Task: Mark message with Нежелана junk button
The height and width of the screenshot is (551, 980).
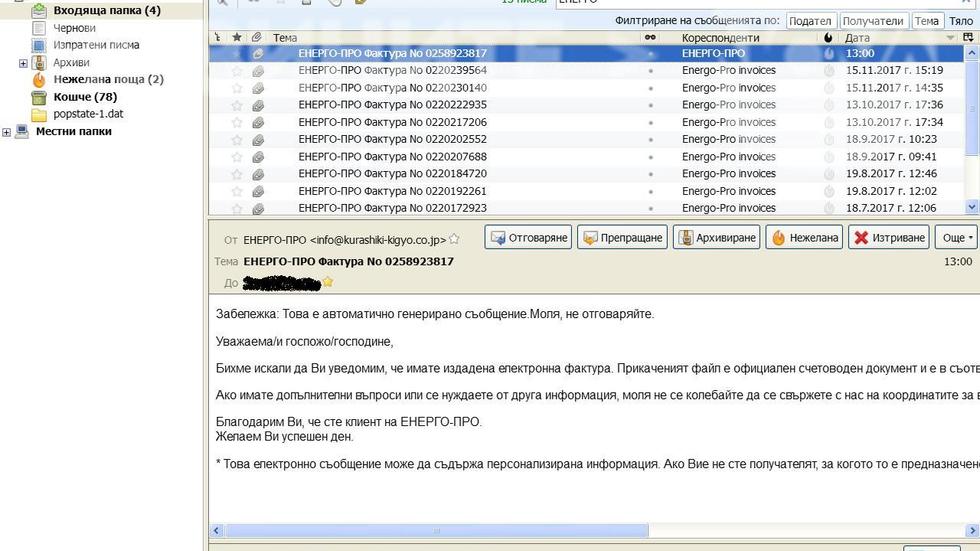Action: point(804,237)
